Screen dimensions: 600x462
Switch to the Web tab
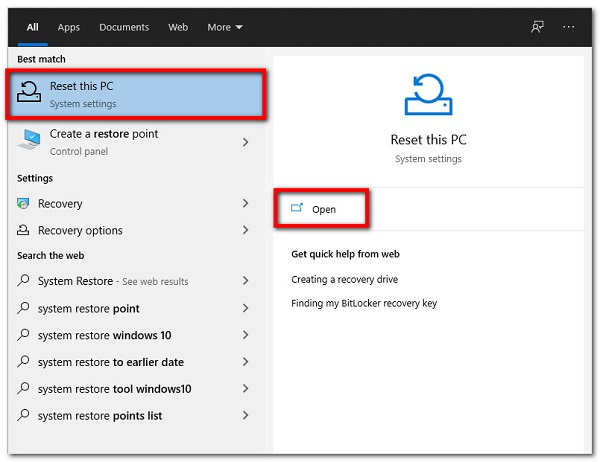[178, 27]
